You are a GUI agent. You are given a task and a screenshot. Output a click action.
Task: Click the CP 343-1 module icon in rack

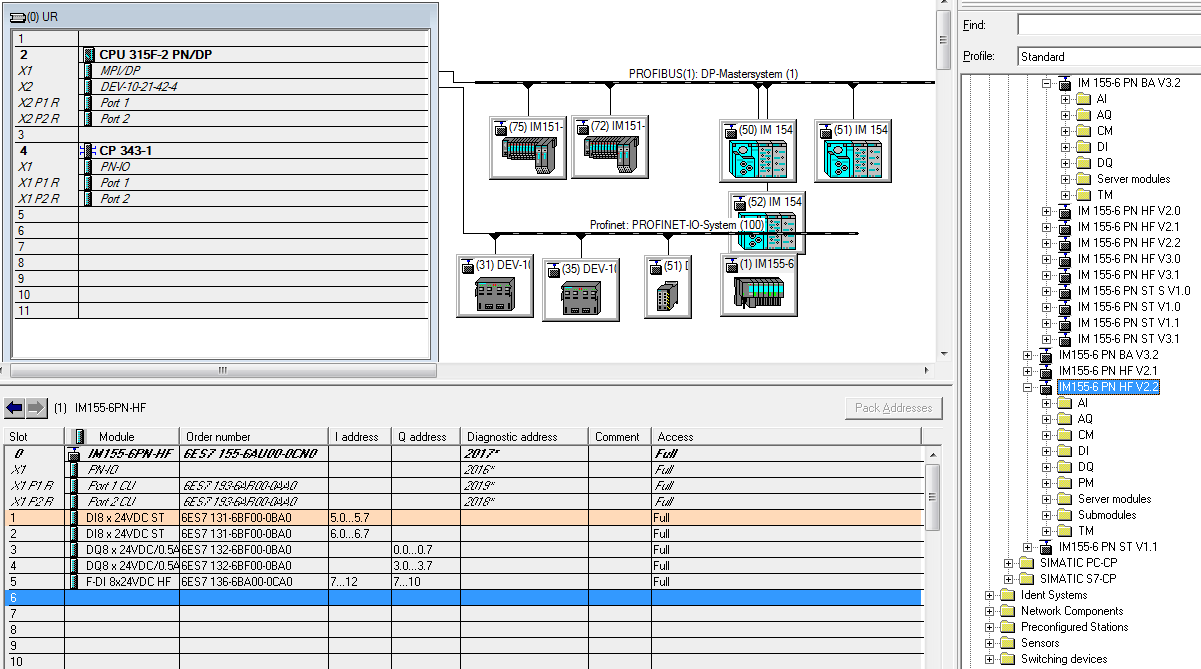(87, 151)
